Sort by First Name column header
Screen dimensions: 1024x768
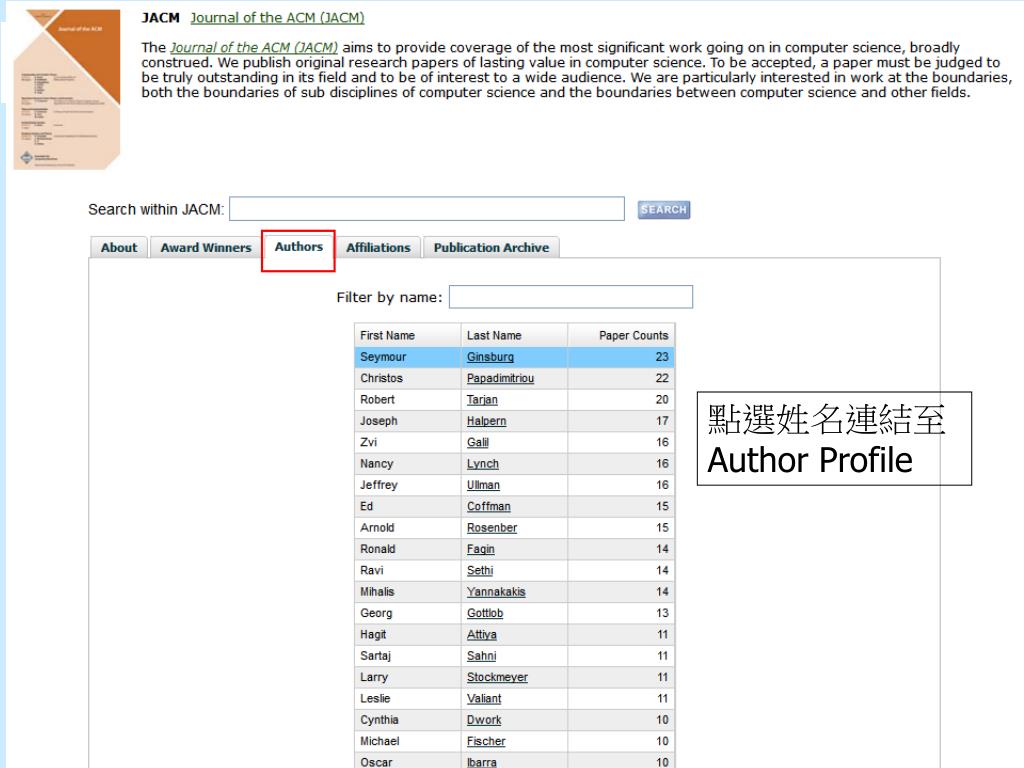pos(408,335)
